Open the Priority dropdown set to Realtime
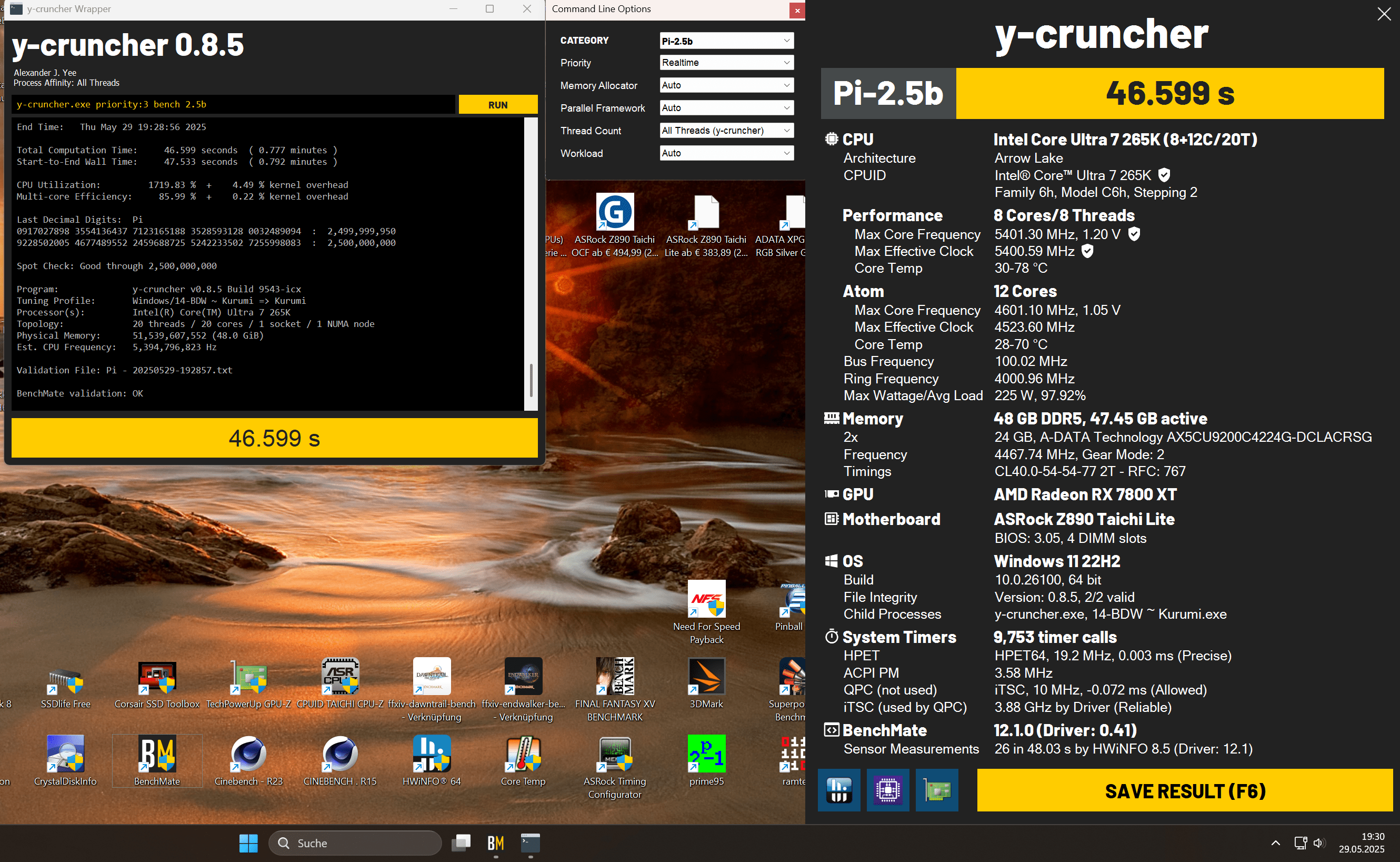Viewport: 1400px width, 862px height. [x=726, y=63]
